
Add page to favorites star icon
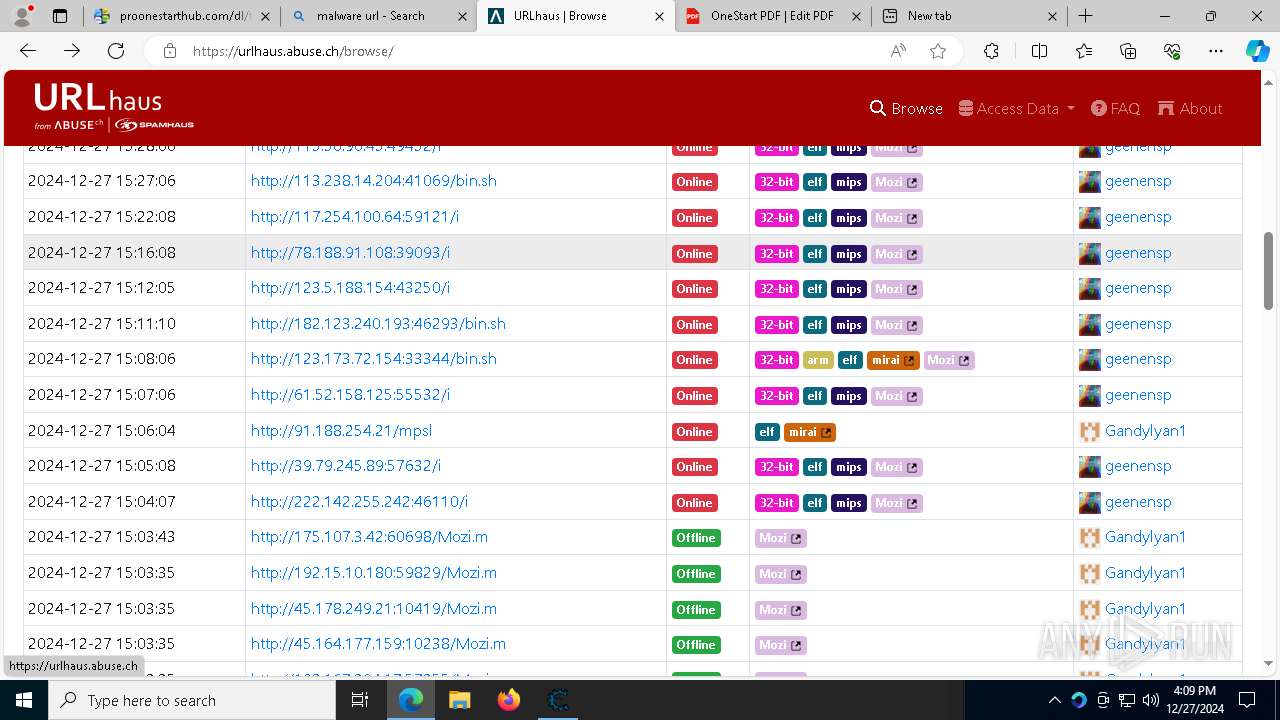[x=938, y=51]
